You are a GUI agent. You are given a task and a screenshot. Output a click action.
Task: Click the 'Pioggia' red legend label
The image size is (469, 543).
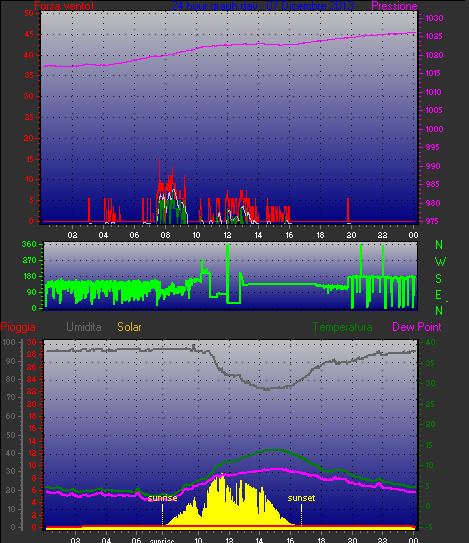pyautogui.click(x=18, y=327)
